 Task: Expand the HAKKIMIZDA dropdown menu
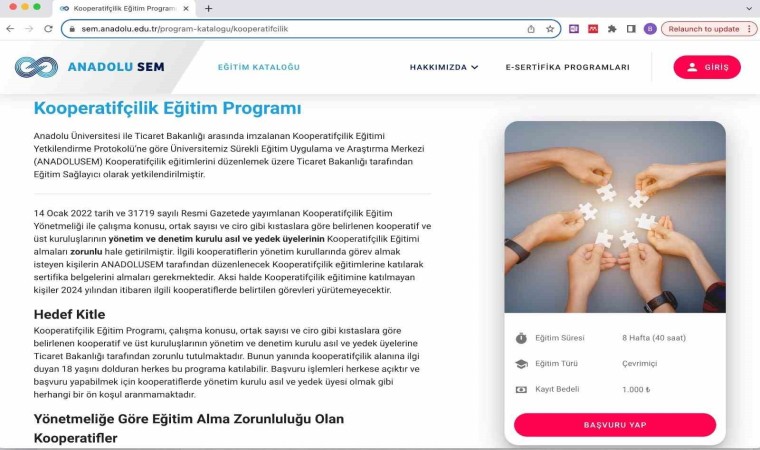444,67
